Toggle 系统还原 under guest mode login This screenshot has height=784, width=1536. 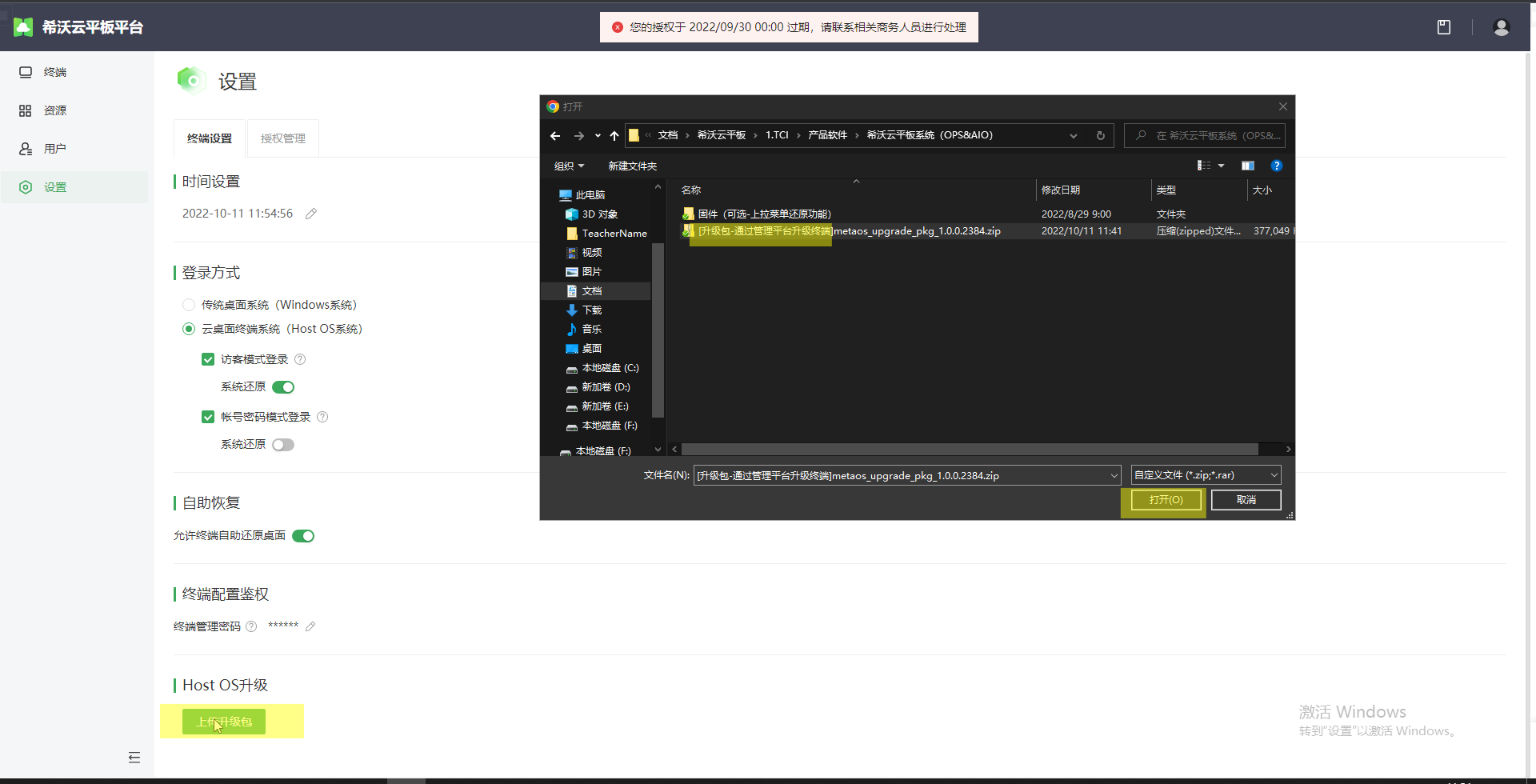pos(283,387)
